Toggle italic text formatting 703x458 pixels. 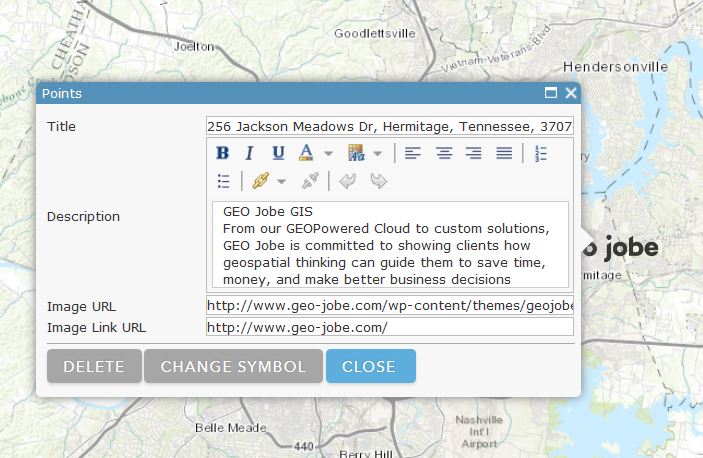tap(250, 153)
